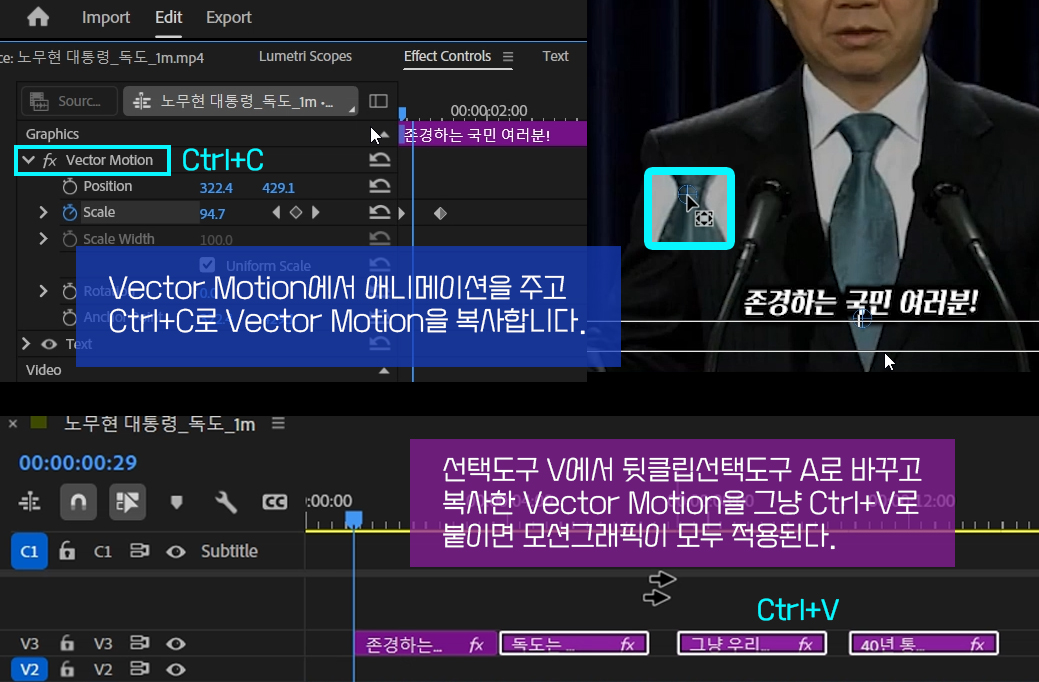Image resolution: width=1039 pixels, height=682 pixels.
Task: Toggle sync lock on the C1 track
Action: (139, 551)
